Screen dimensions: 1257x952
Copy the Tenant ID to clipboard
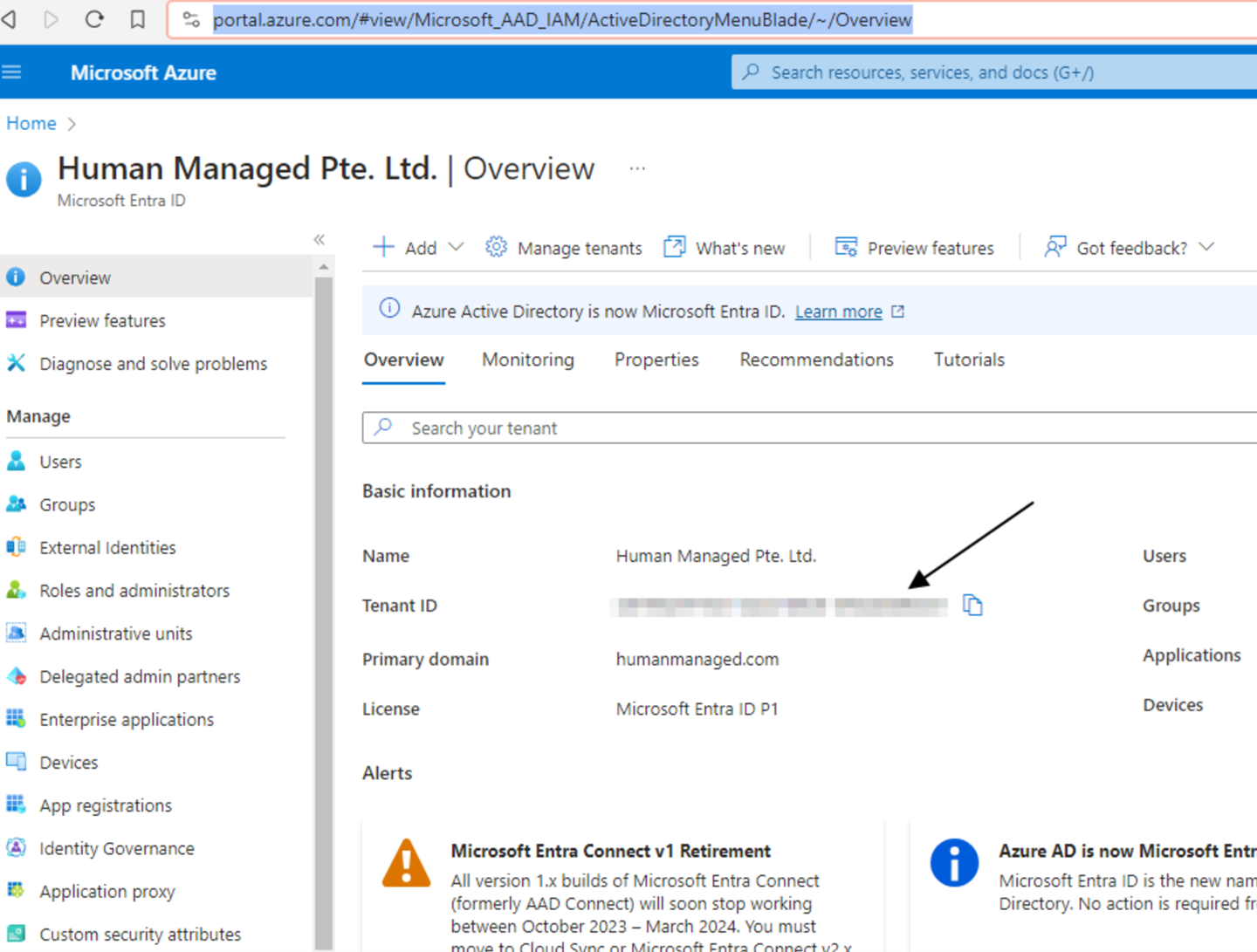pos(972,605)
